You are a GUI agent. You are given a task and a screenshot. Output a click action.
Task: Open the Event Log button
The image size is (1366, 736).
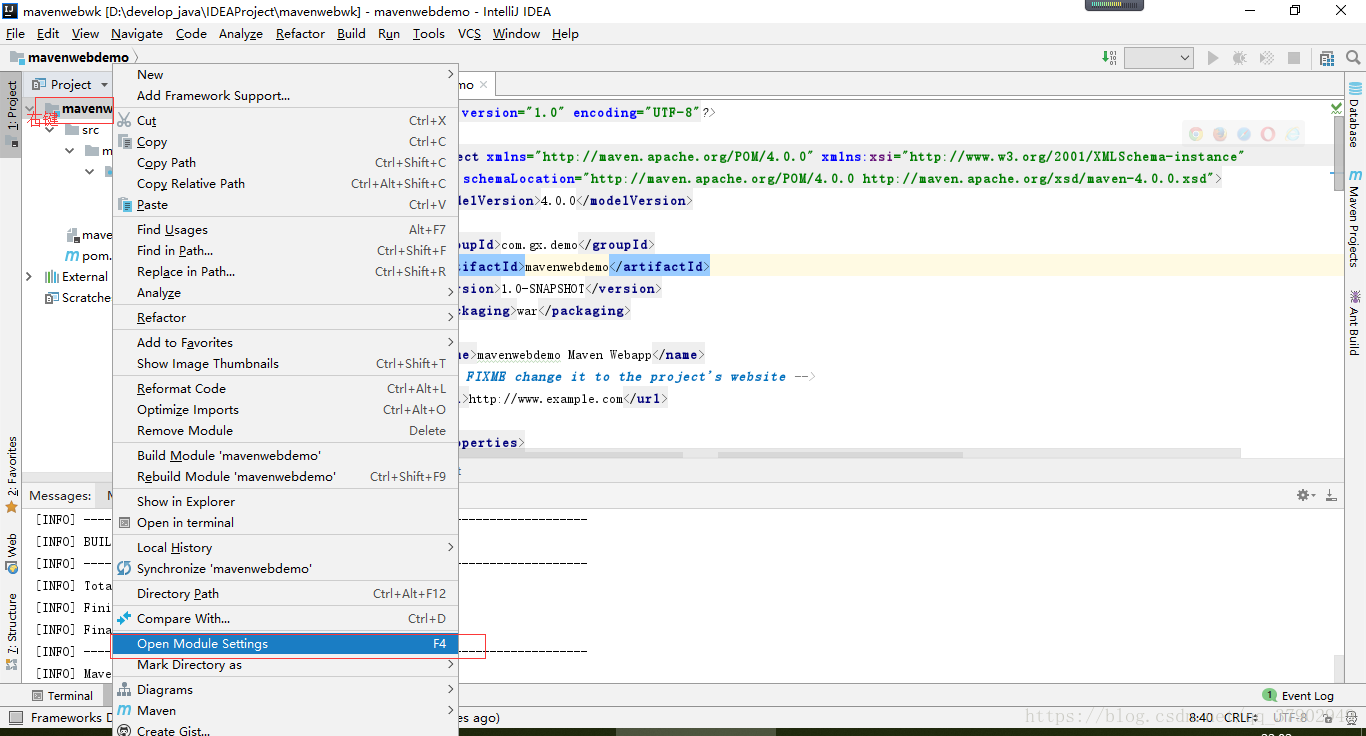(x=1298, y=696)
